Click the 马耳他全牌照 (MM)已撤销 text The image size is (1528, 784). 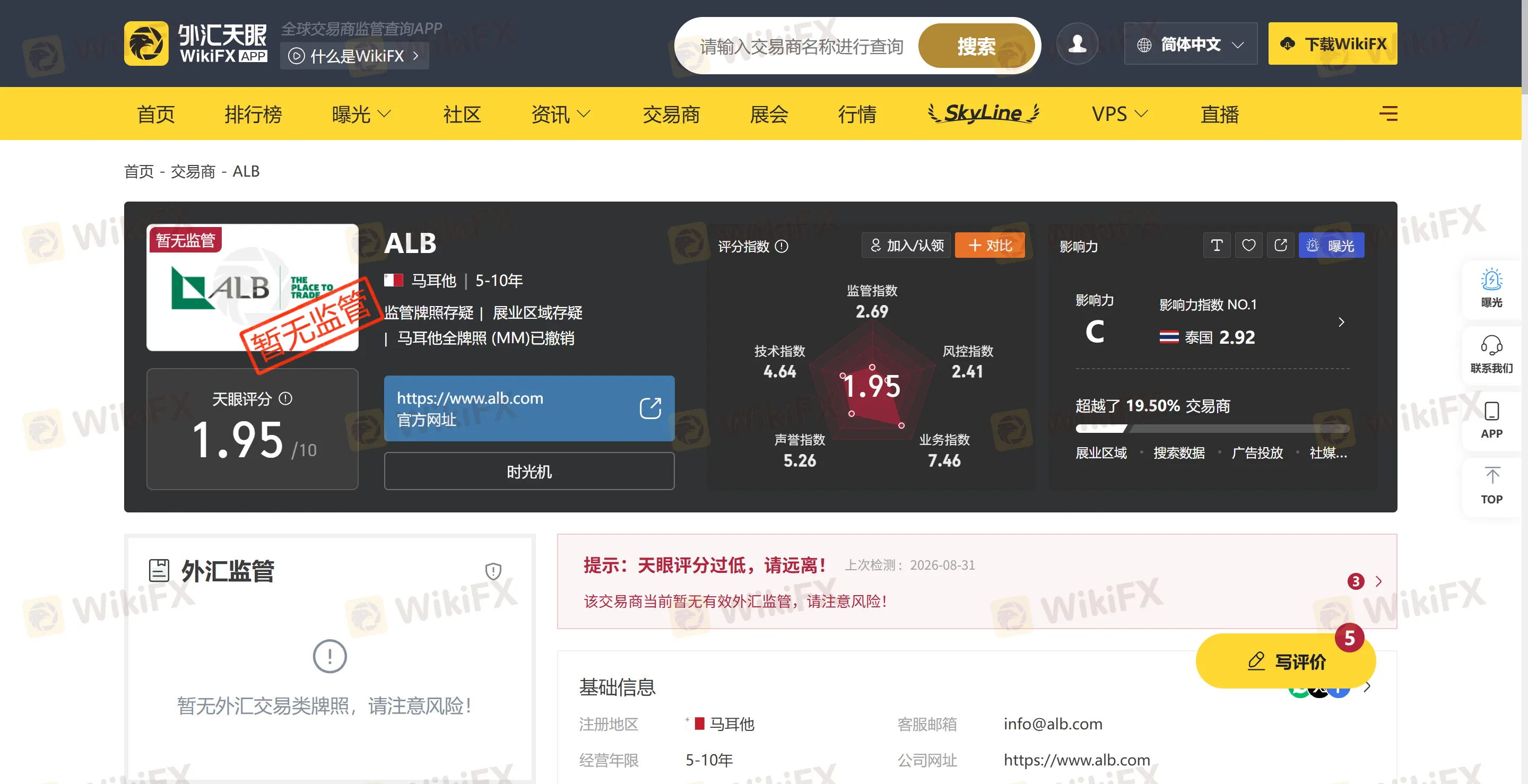pos(485,338)
